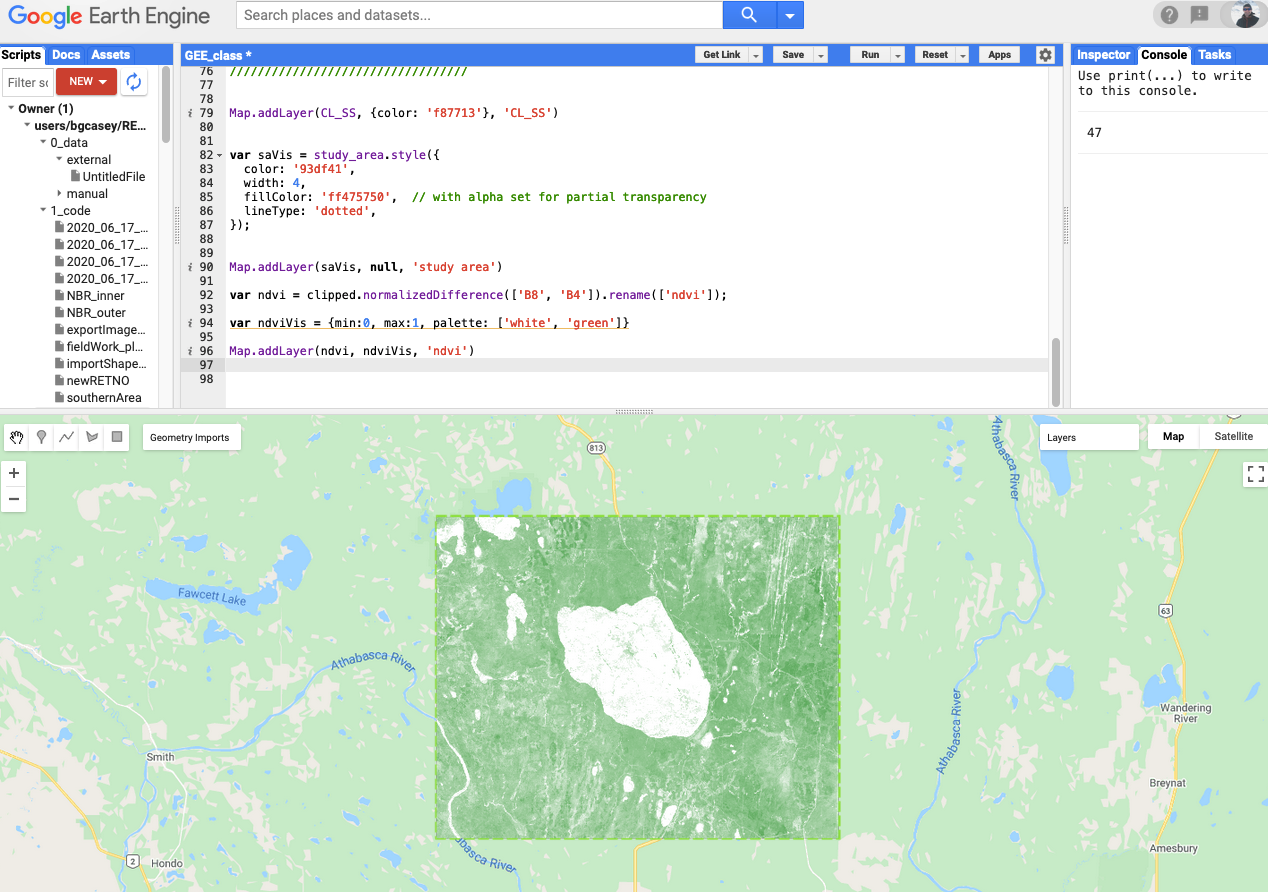
Task: Expand the manual folder in scripts
Action: tap(60, 194)
